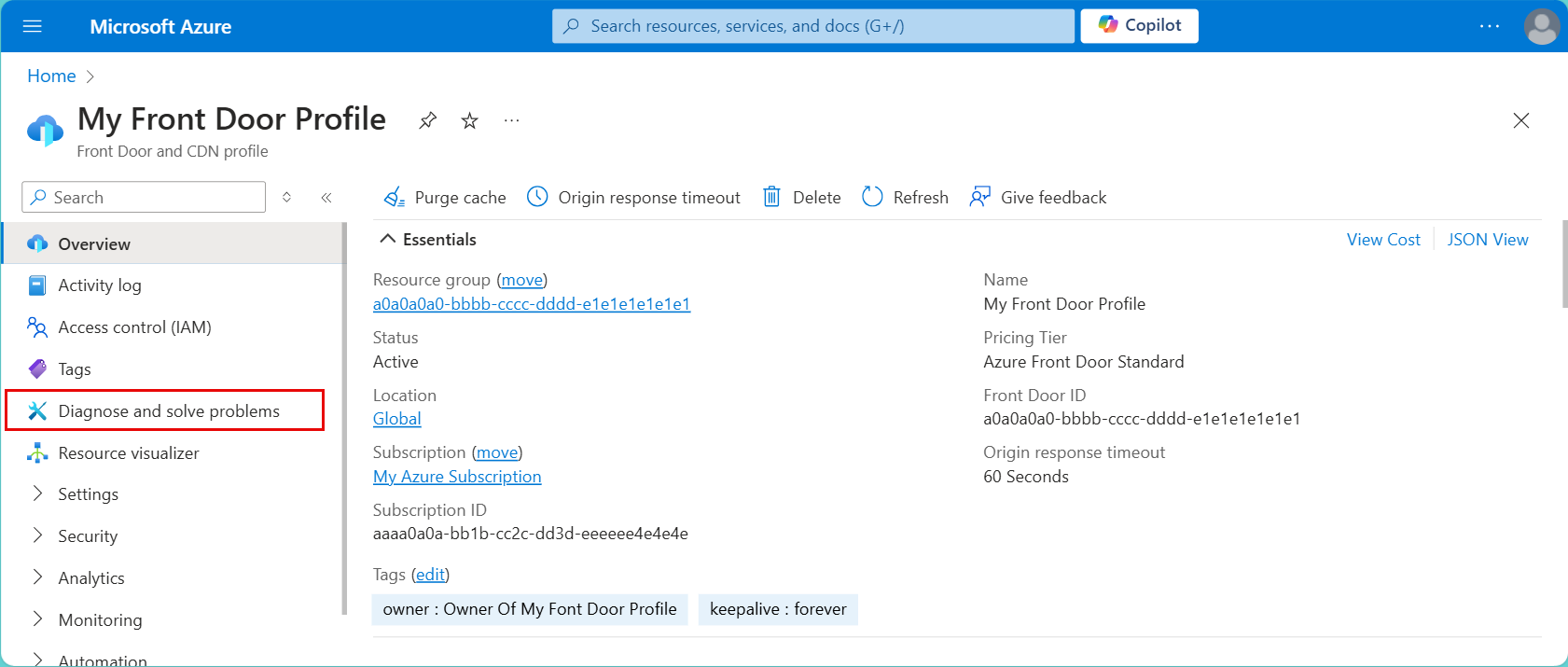This screenshot has height=667, width=1568.
Task: Open Give feedback pane
Action: click(1038, 197)
